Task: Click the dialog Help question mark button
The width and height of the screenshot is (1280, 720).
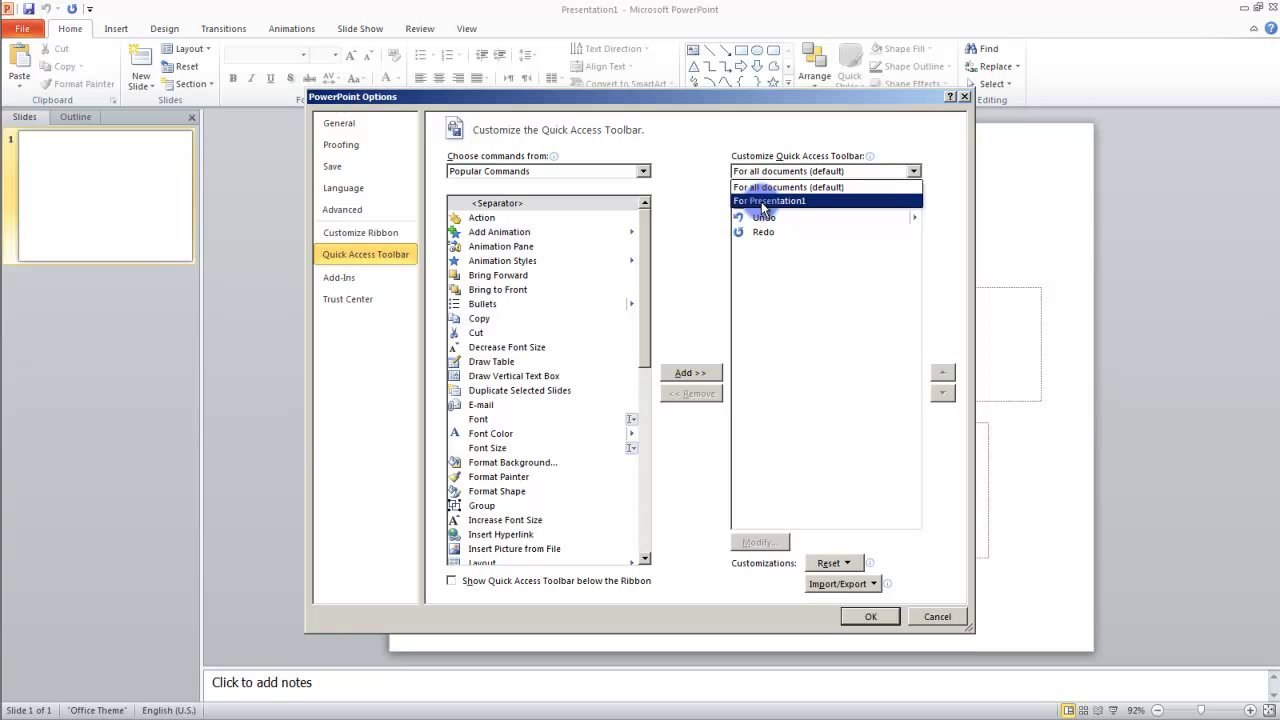Action: [950, 97]
